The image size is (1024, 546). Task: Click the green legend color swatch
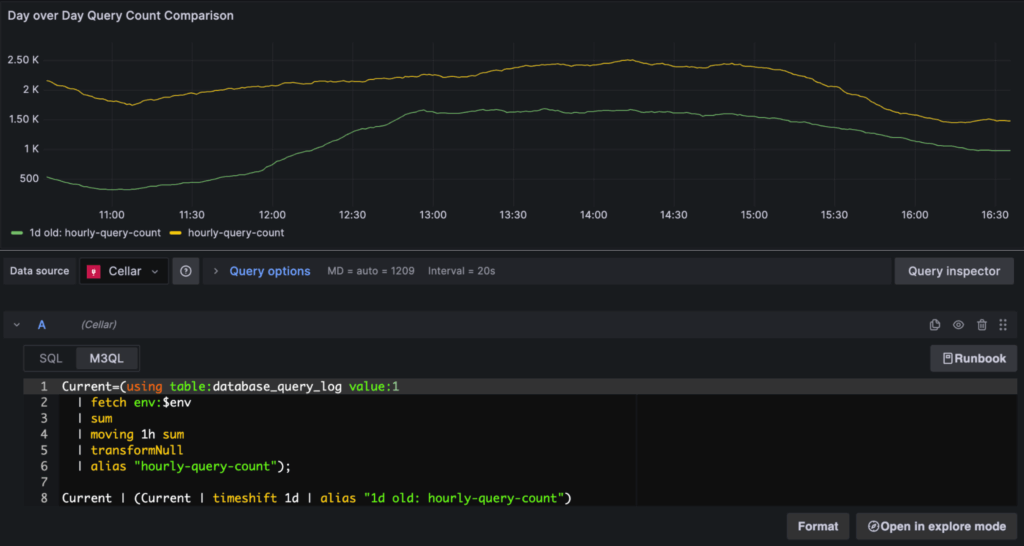(x=16, y=233)
